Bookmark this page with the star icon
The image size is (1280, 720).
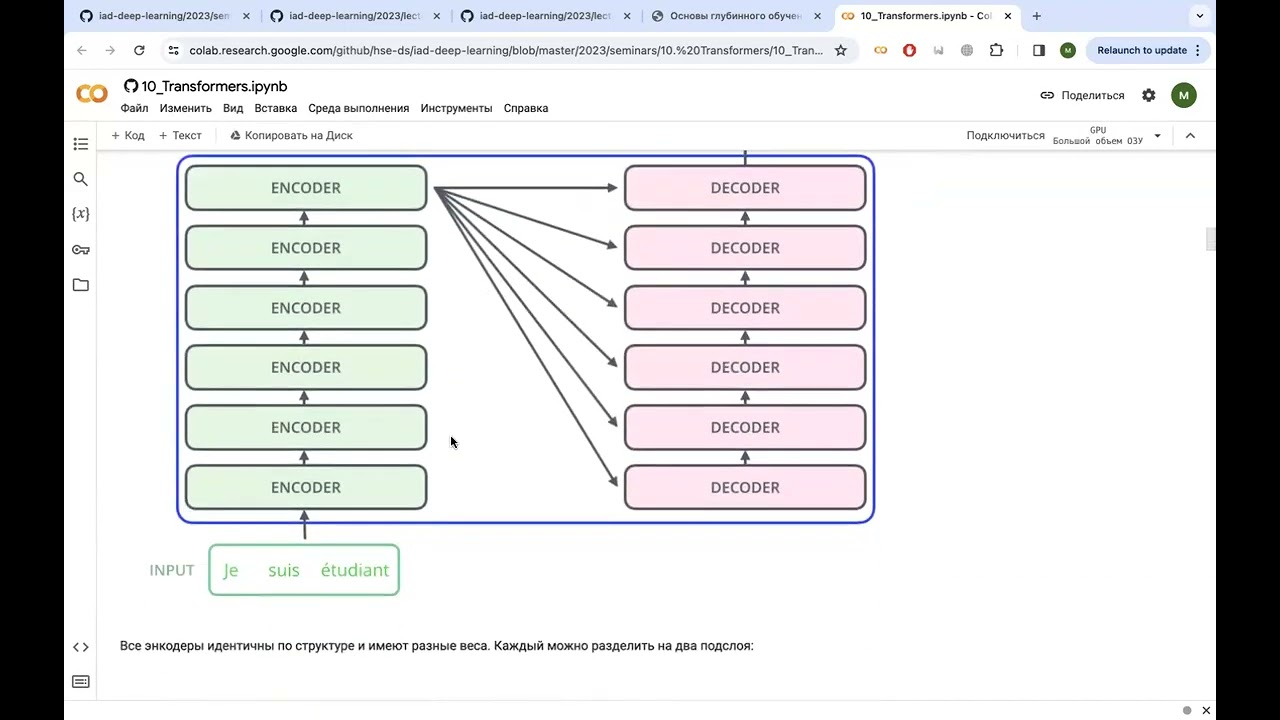pyautogui.click(x=841, y=50)
